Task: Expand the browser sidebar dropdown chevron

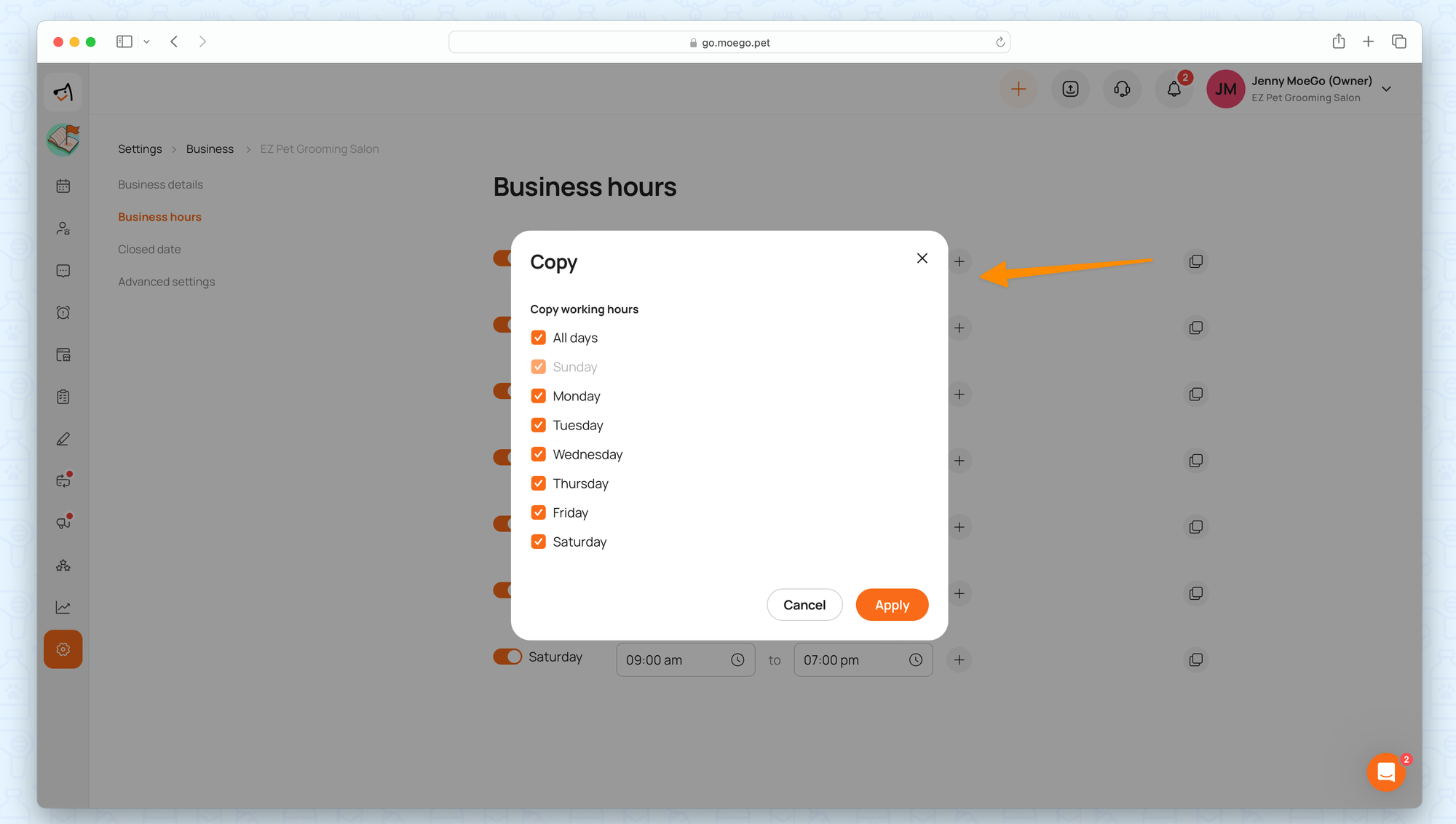Action: 146,42
